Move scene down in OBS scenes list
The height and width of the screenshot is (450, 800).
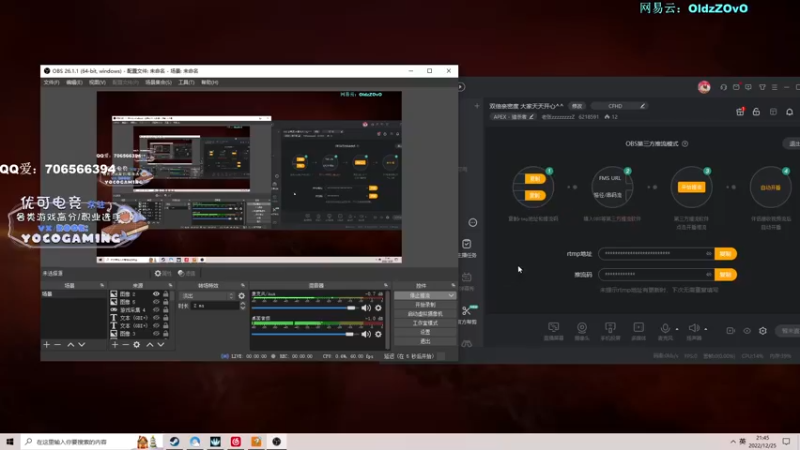click(82, 345)
